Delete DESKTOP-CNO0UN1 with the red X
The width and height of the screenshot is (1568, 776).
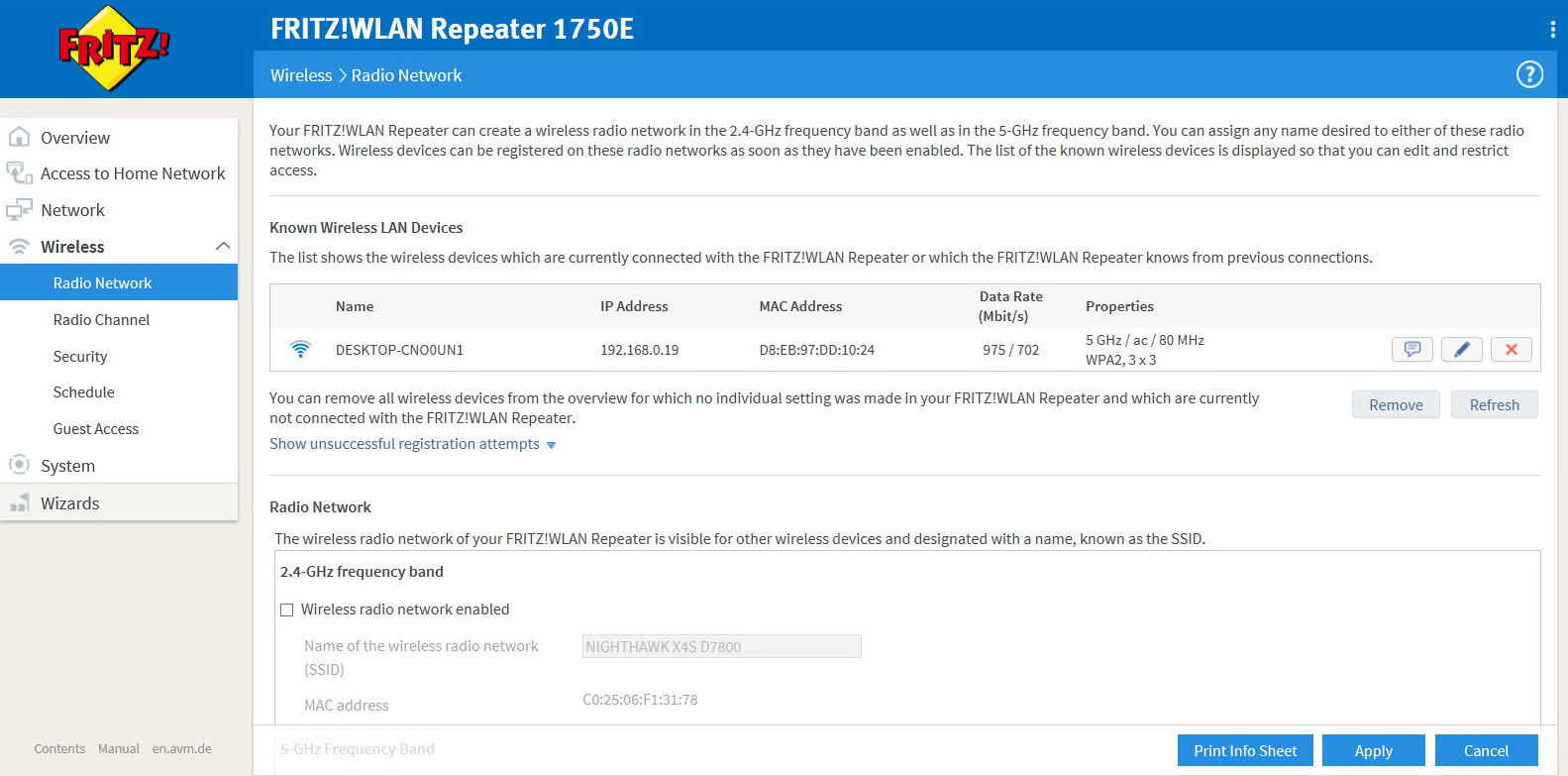pyautogui.click(x=1512, y=349)
